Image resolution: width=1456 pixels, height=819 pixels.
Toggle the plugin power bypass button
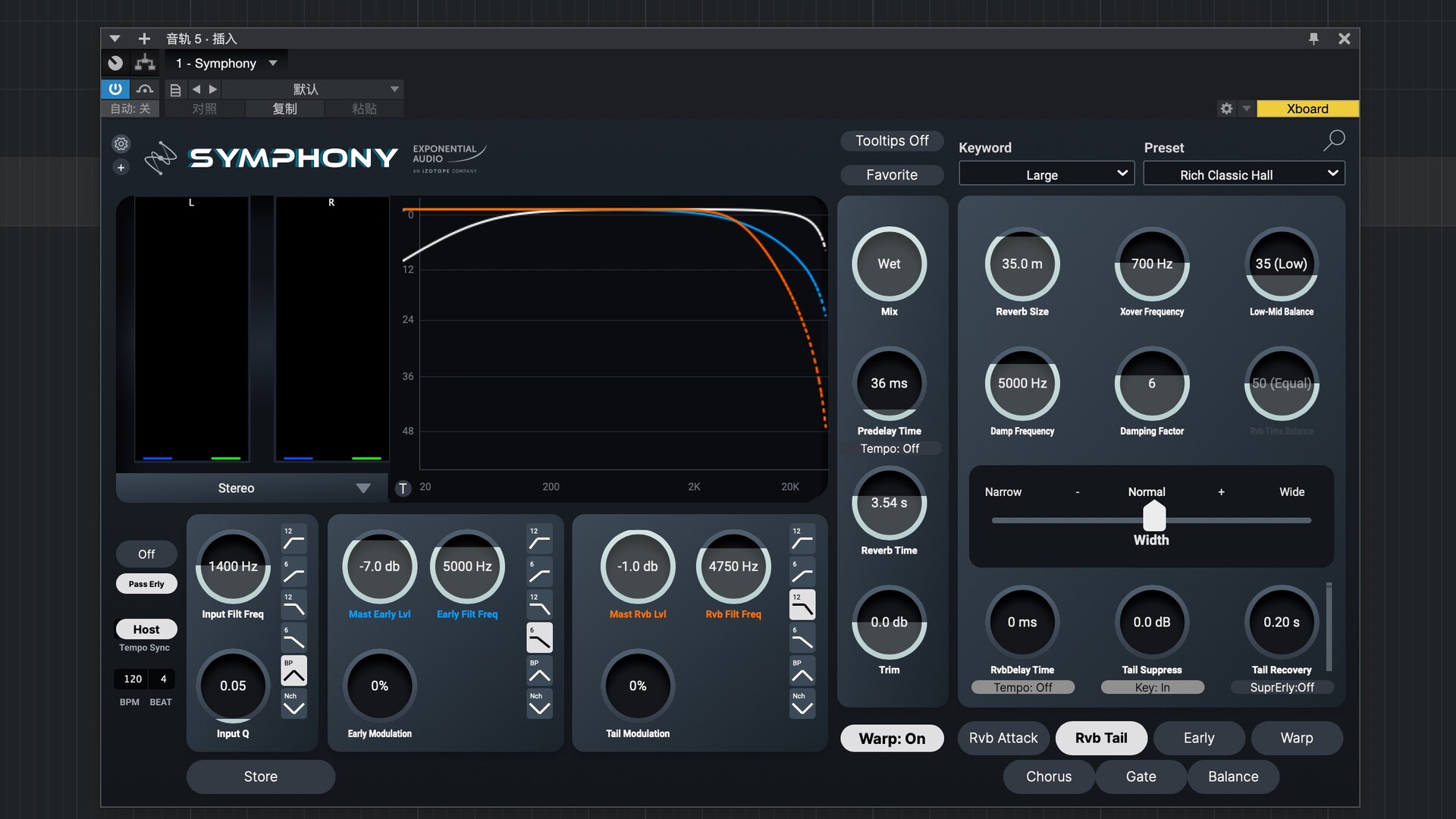click(x=115, y=89)
